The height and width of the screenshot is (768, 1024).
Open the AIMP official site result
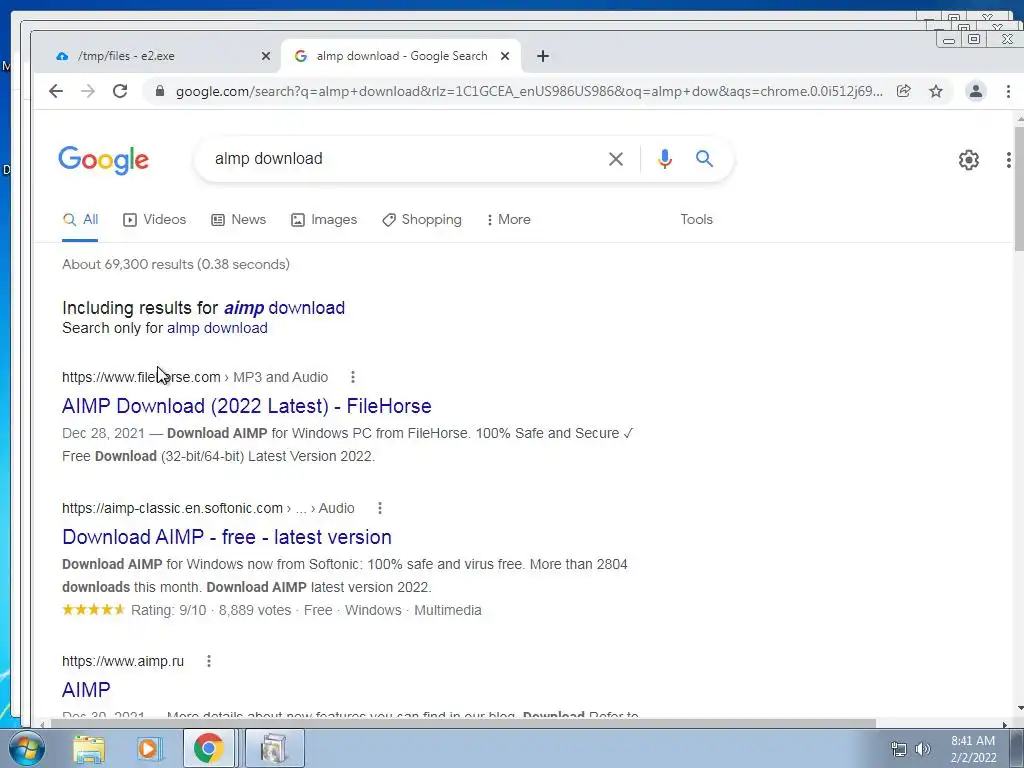point(86,690)
